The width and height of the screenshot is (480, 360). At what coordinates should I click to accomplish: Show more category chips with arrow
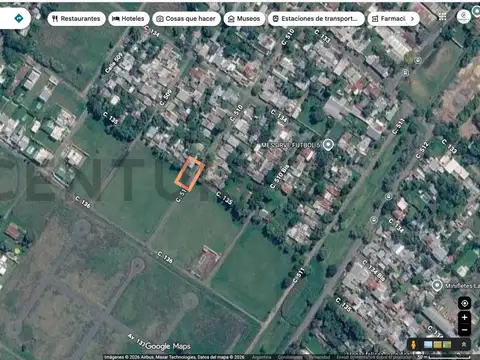pyautogui.click(x=412, y=19)
